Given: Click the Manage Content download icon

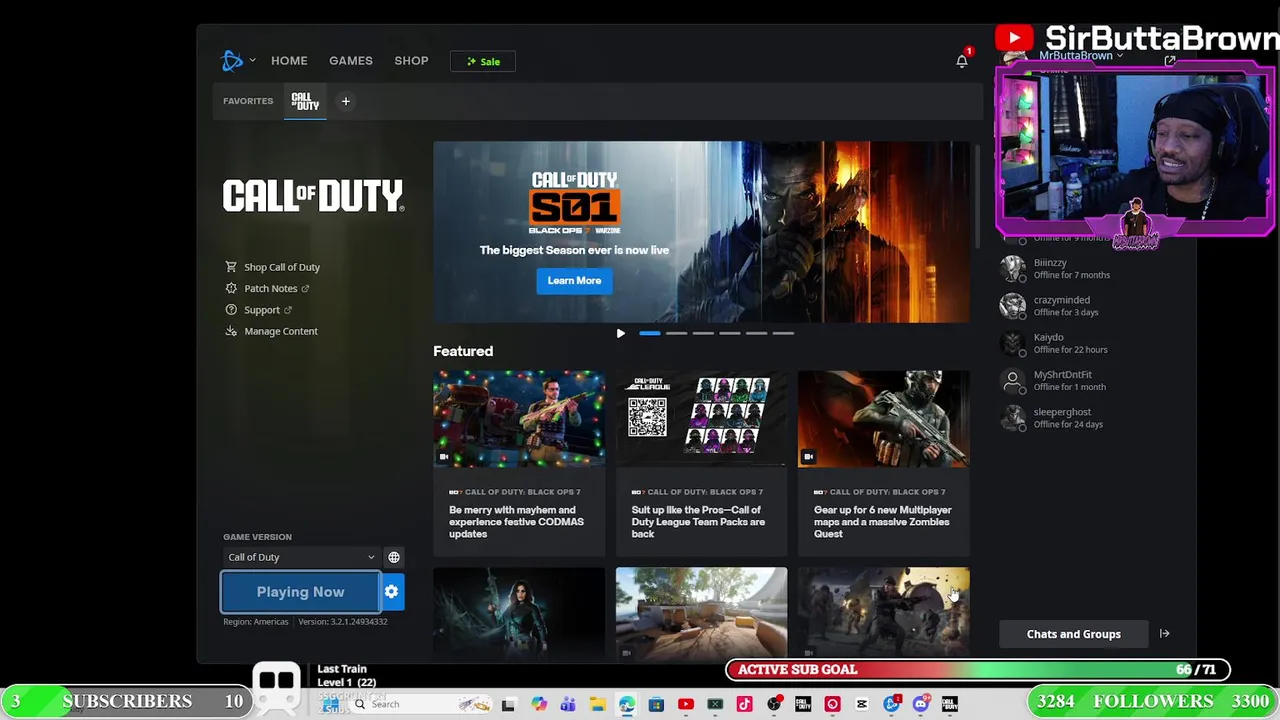Looking at the screenshot, I should click(231, 331).
